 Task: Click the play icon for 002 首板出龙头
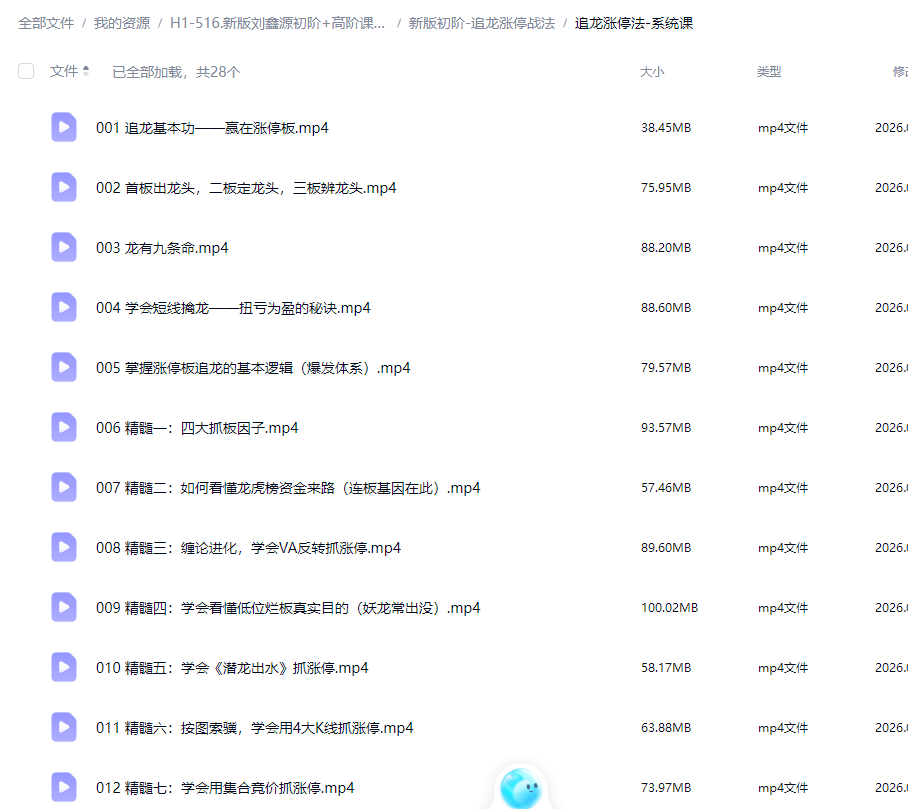(x=63, y=187)
